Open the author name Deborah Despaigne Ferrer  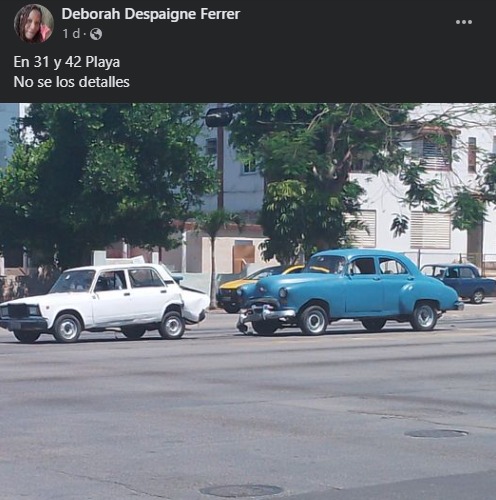tap(151, 14)
